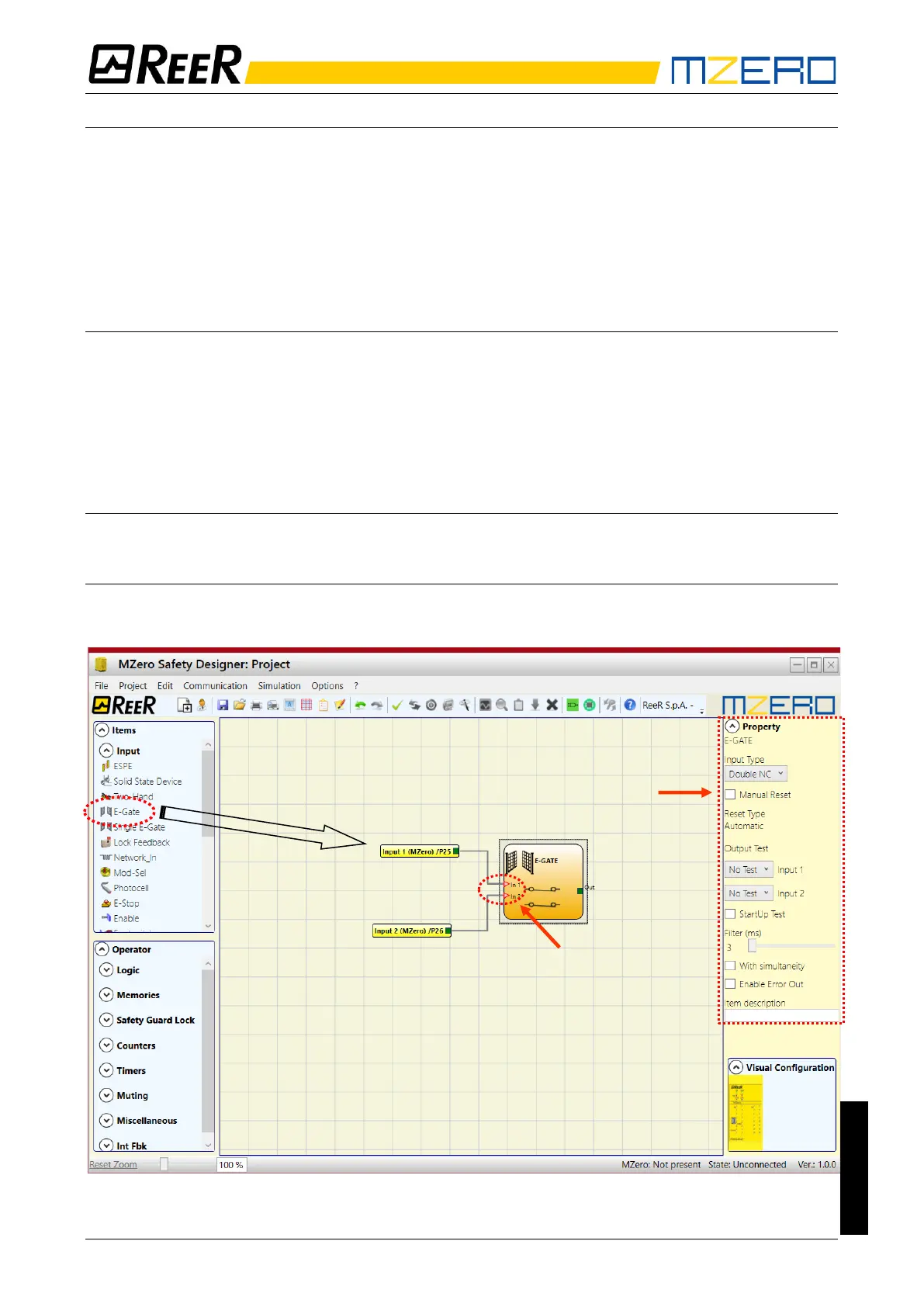Collapse the Operator panel

click(x=102, y=949)
